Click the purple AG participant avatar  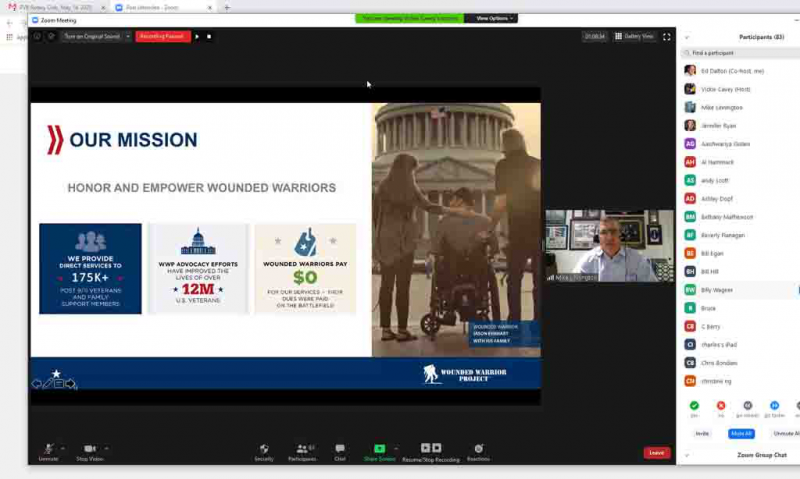click(690, 144)
